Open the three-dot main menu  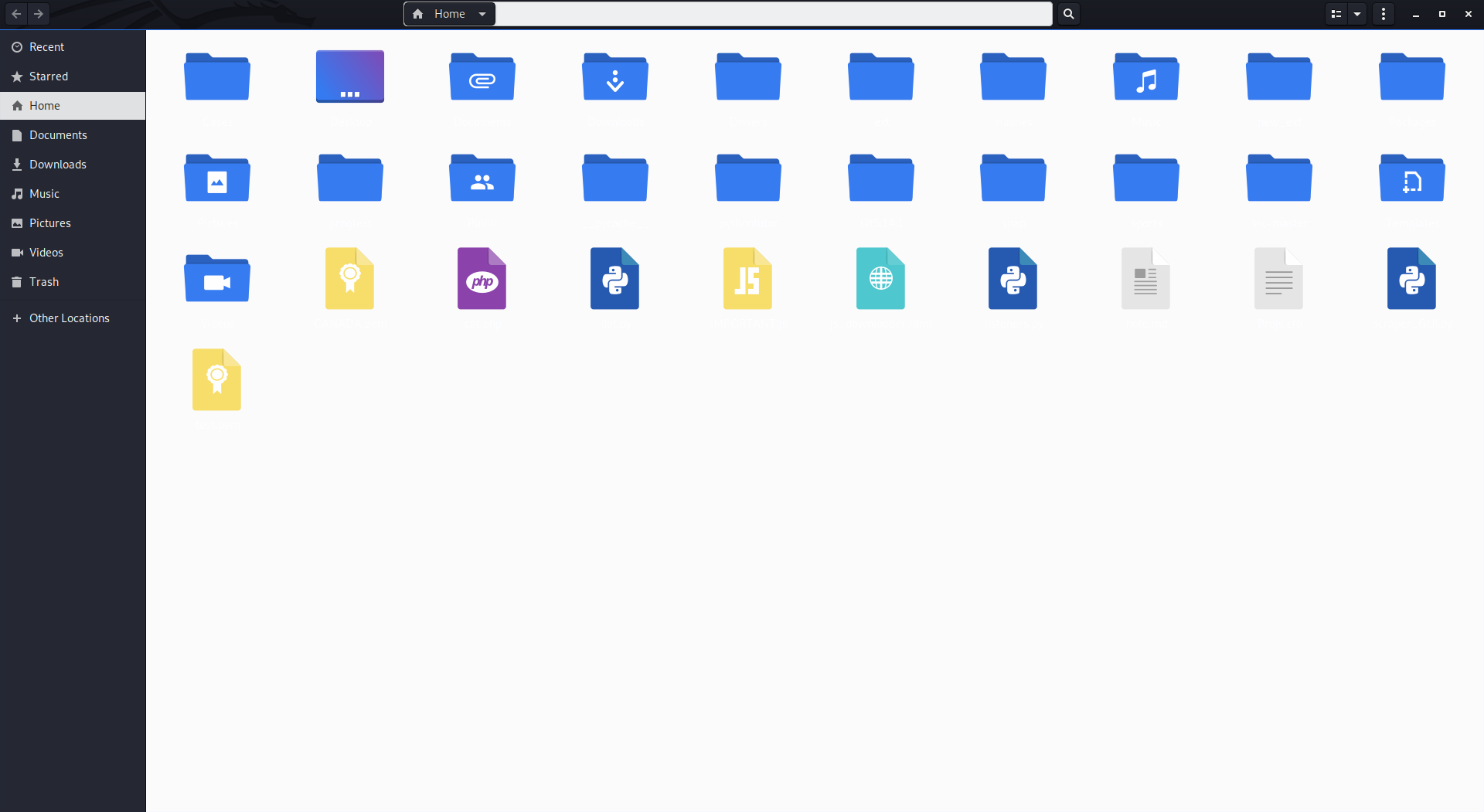pos(1384,14)
